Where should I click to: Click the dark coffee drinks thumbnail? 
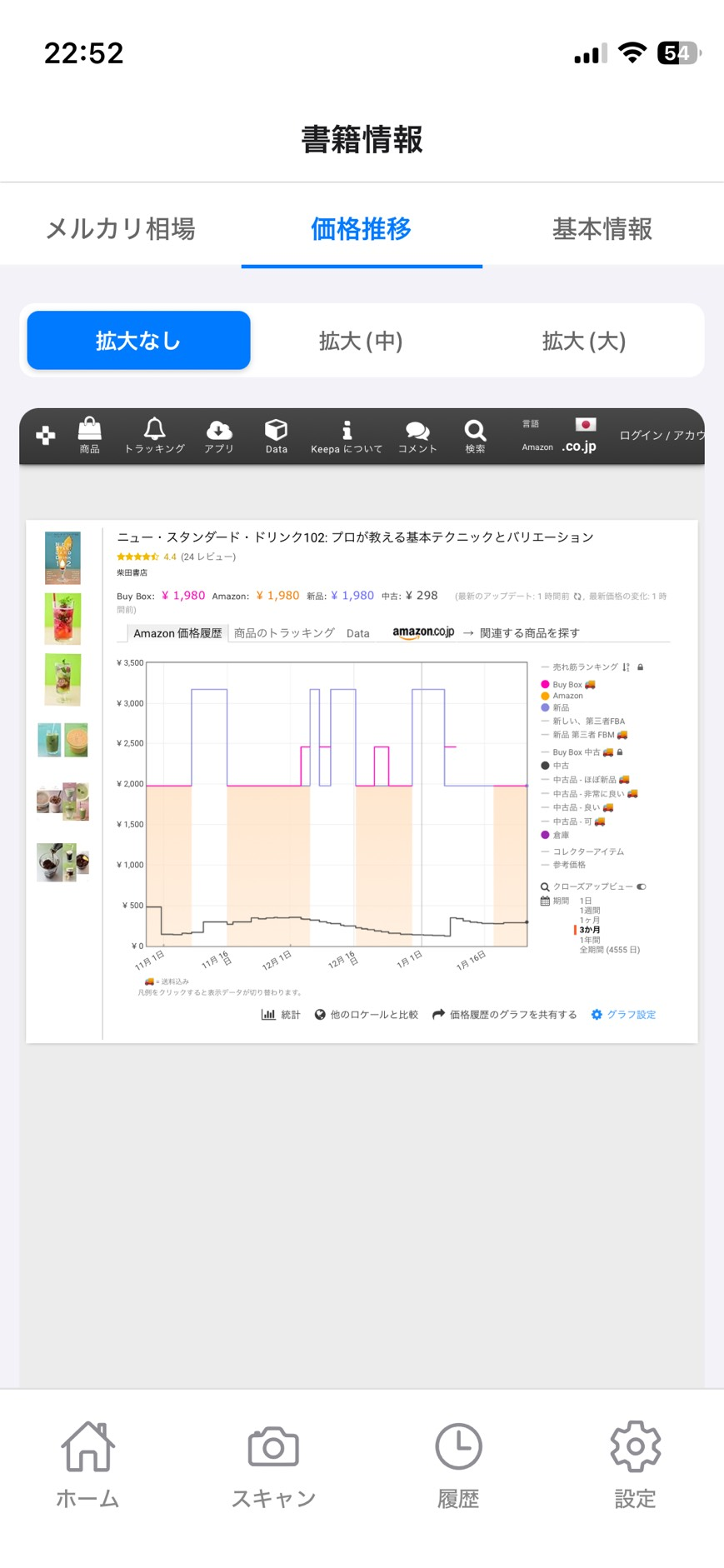(62, 862)
